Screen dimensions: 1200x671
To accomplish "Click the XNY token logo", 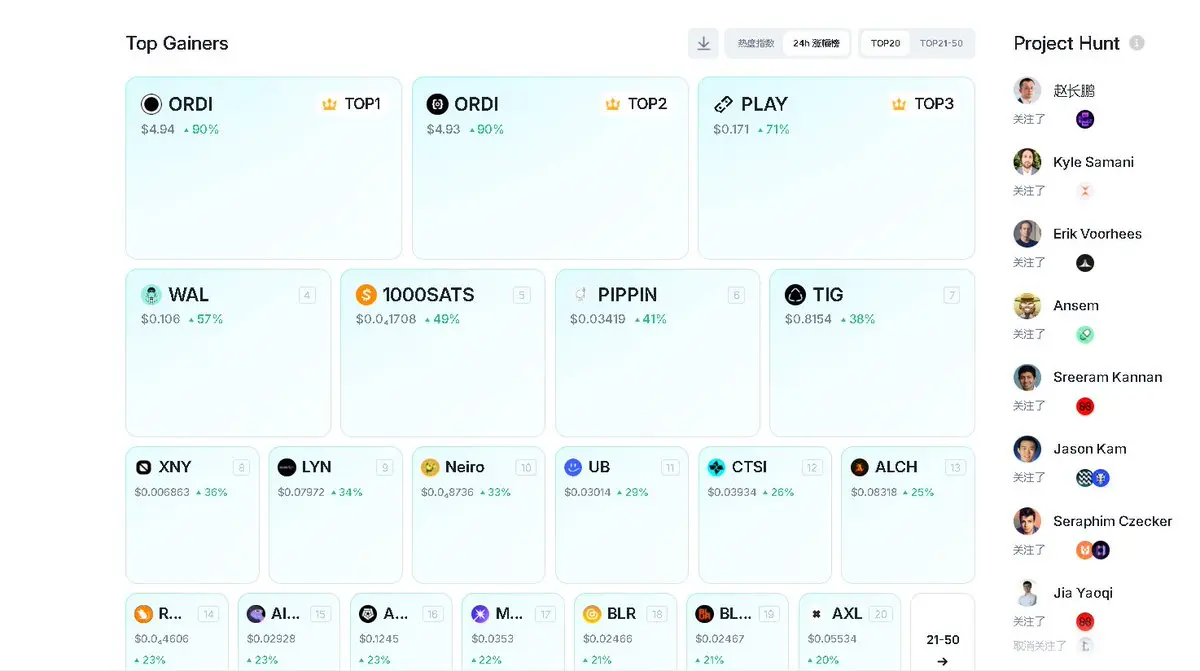I will 143,467.
